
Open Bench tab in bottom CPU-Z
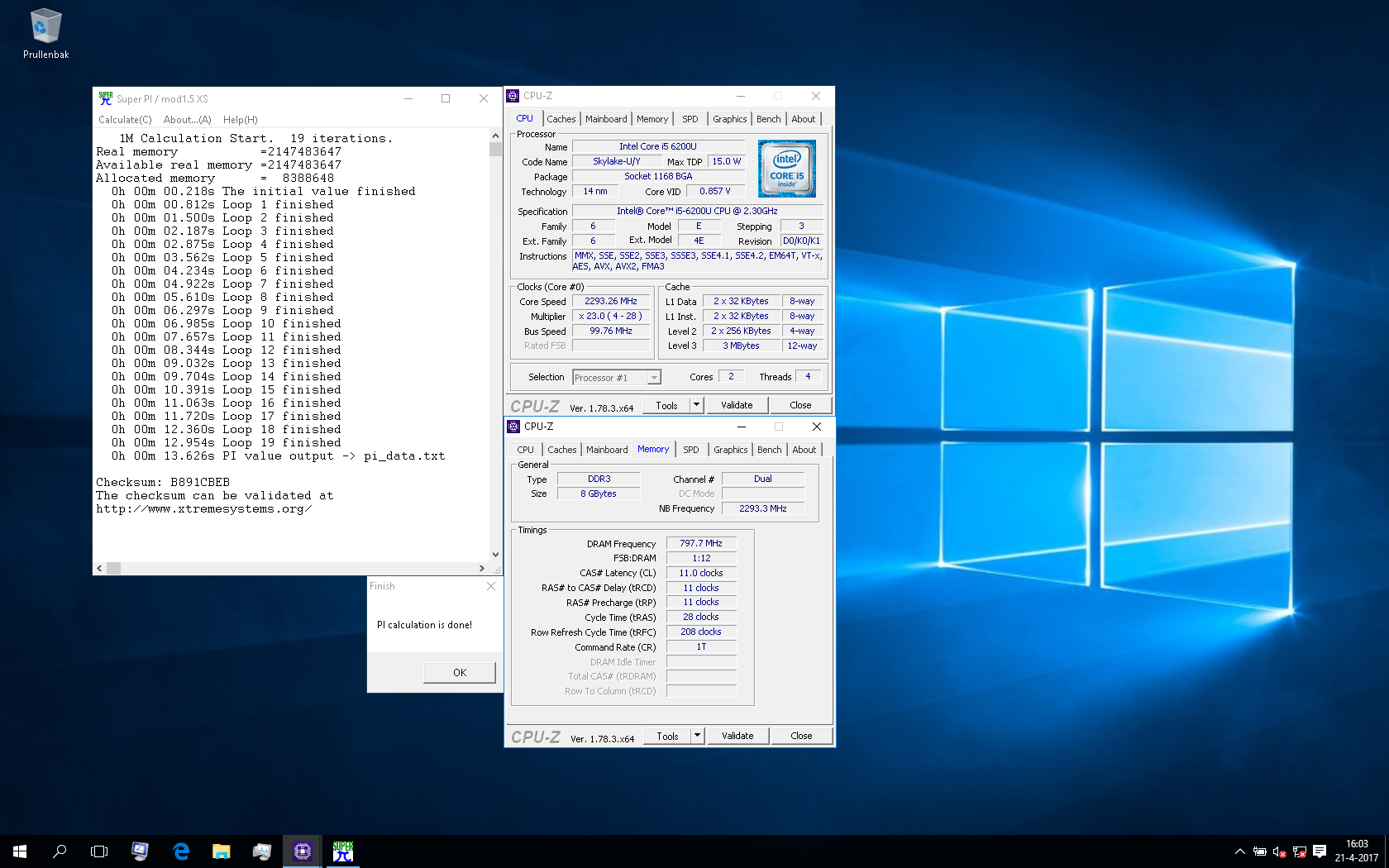(770, 450)
